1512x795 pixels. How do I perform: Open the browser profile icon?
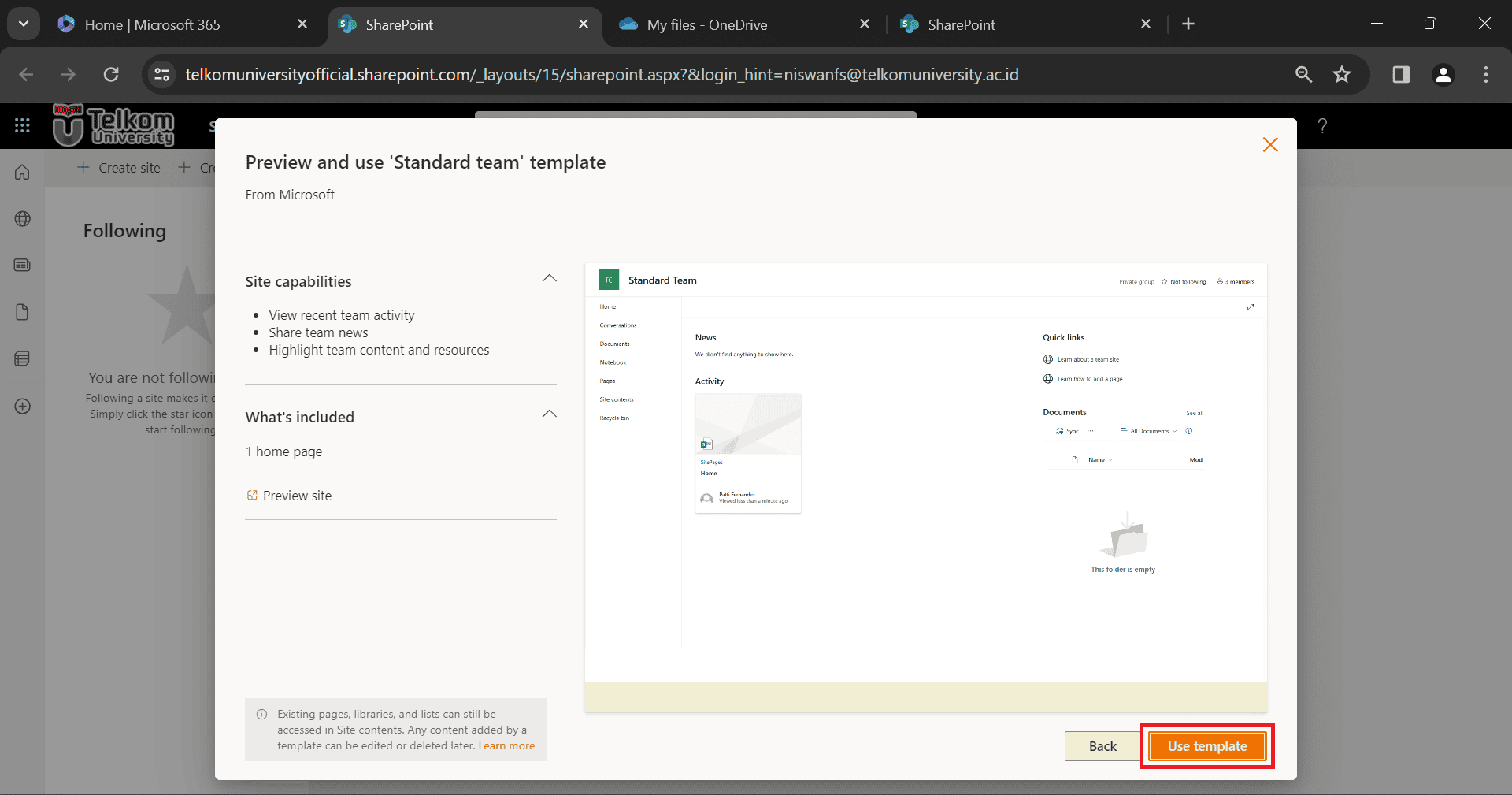(x=1443, y=75)
